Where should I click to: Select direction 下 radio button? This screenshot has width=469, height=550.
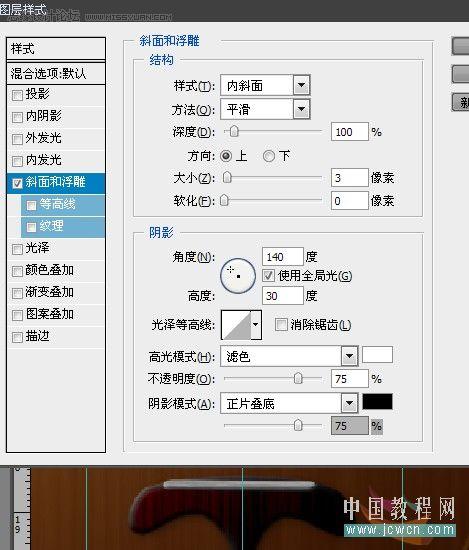pos(269,156)
